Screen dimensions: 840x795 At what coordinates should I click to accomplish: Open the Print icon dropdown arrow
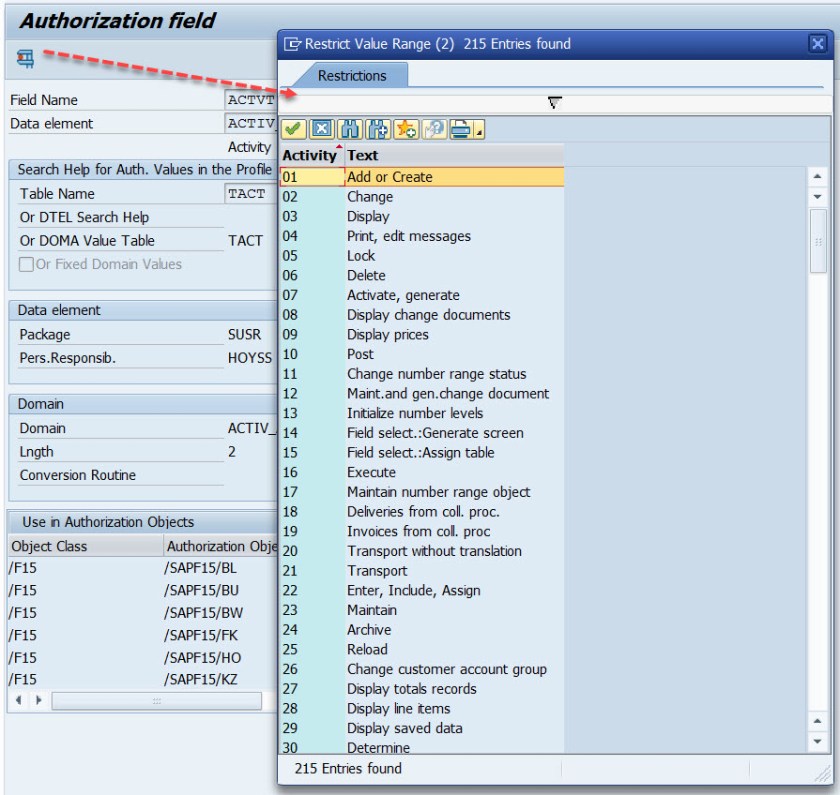[x=479, y=132]
